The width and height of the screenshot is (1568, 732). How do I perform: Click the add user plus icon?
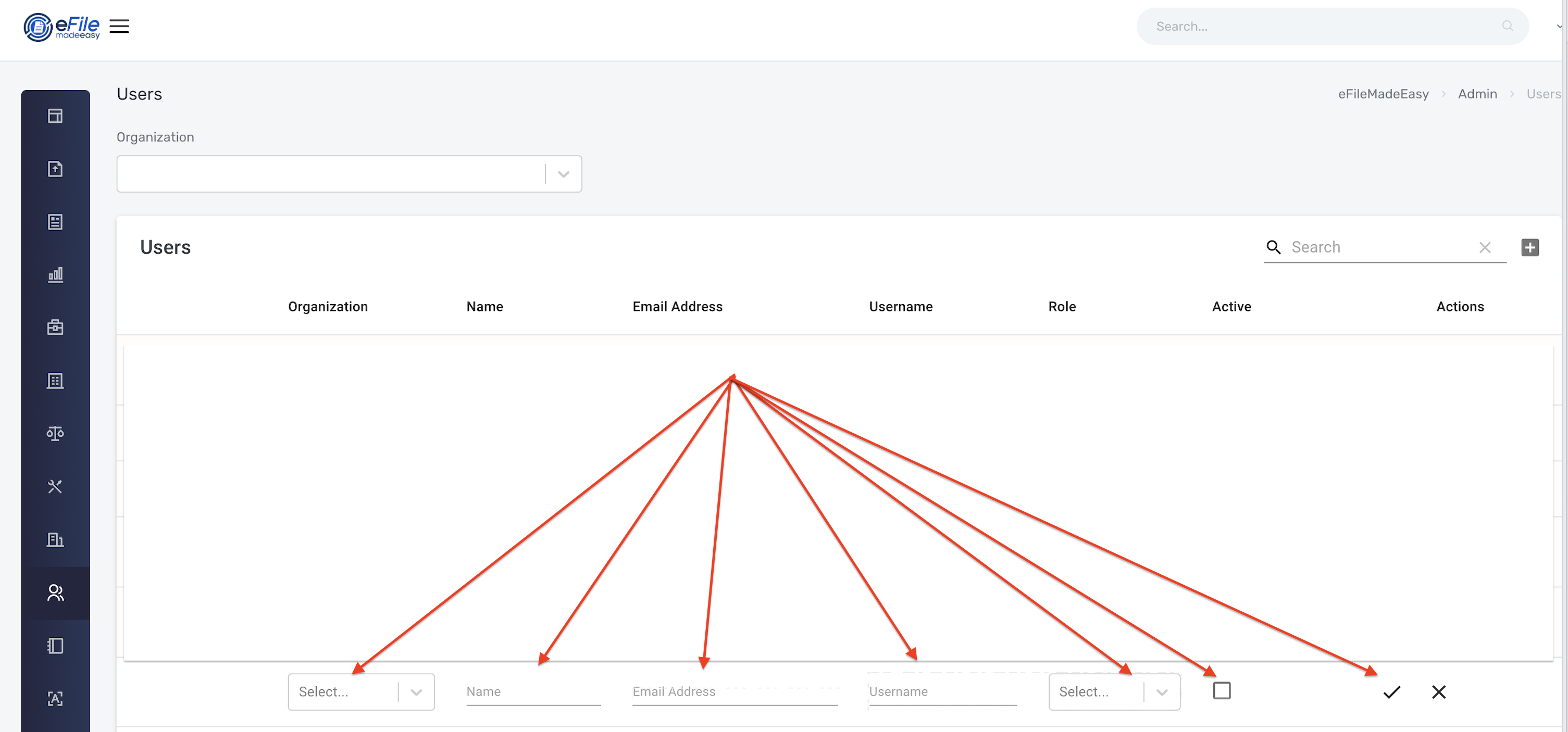click(x=1529, y=248)
